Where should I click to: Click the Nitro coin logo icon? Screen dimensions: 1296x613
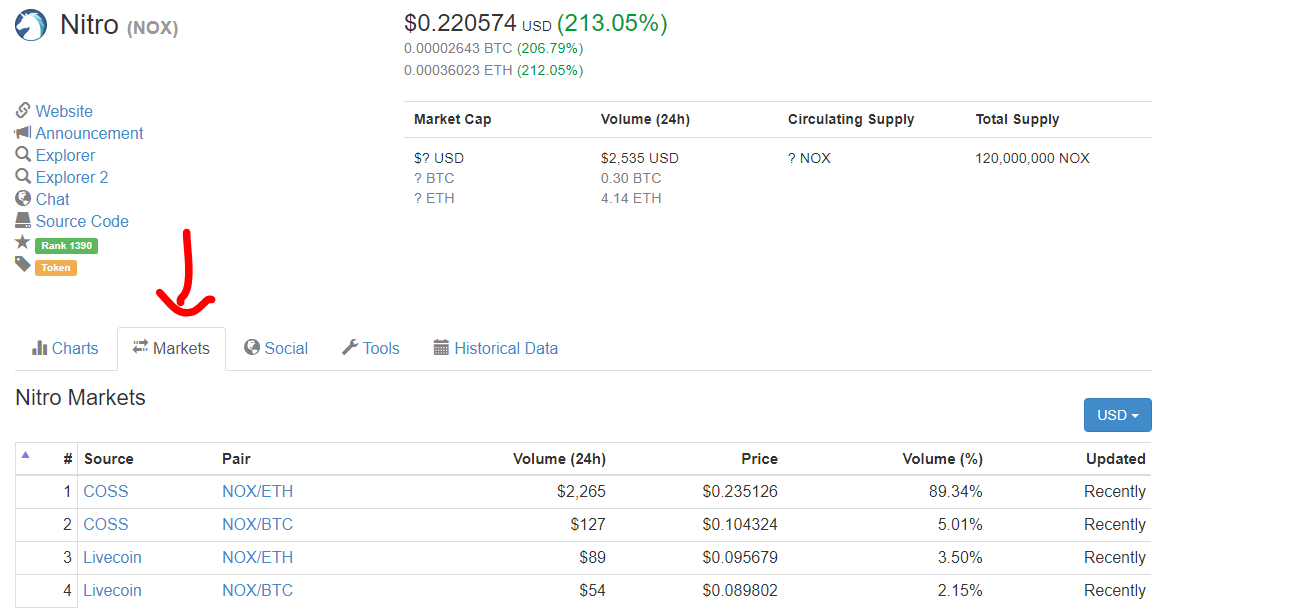(31, 25)
